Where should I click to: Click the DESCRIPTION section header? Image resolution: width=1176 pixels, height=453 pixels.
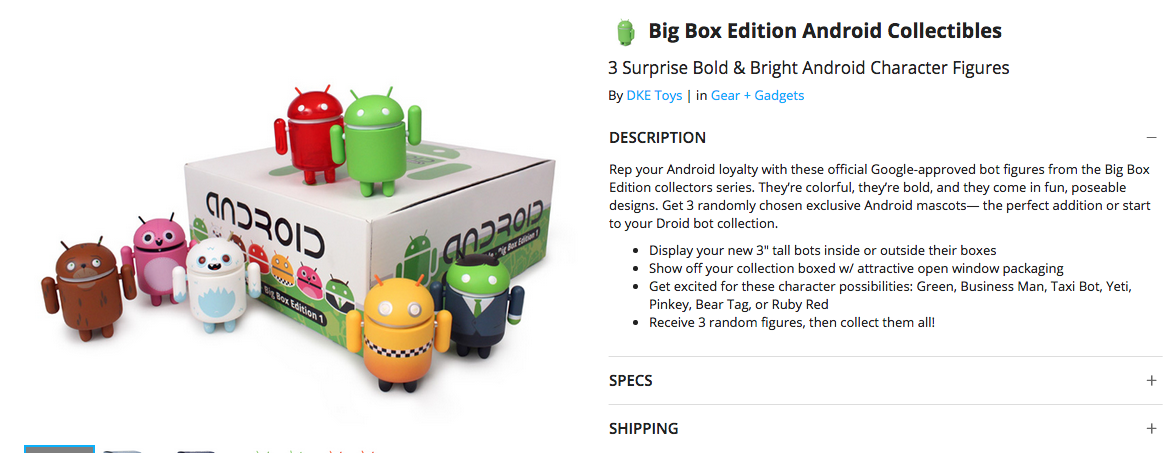pyautogui.click(x=658, y=137)
